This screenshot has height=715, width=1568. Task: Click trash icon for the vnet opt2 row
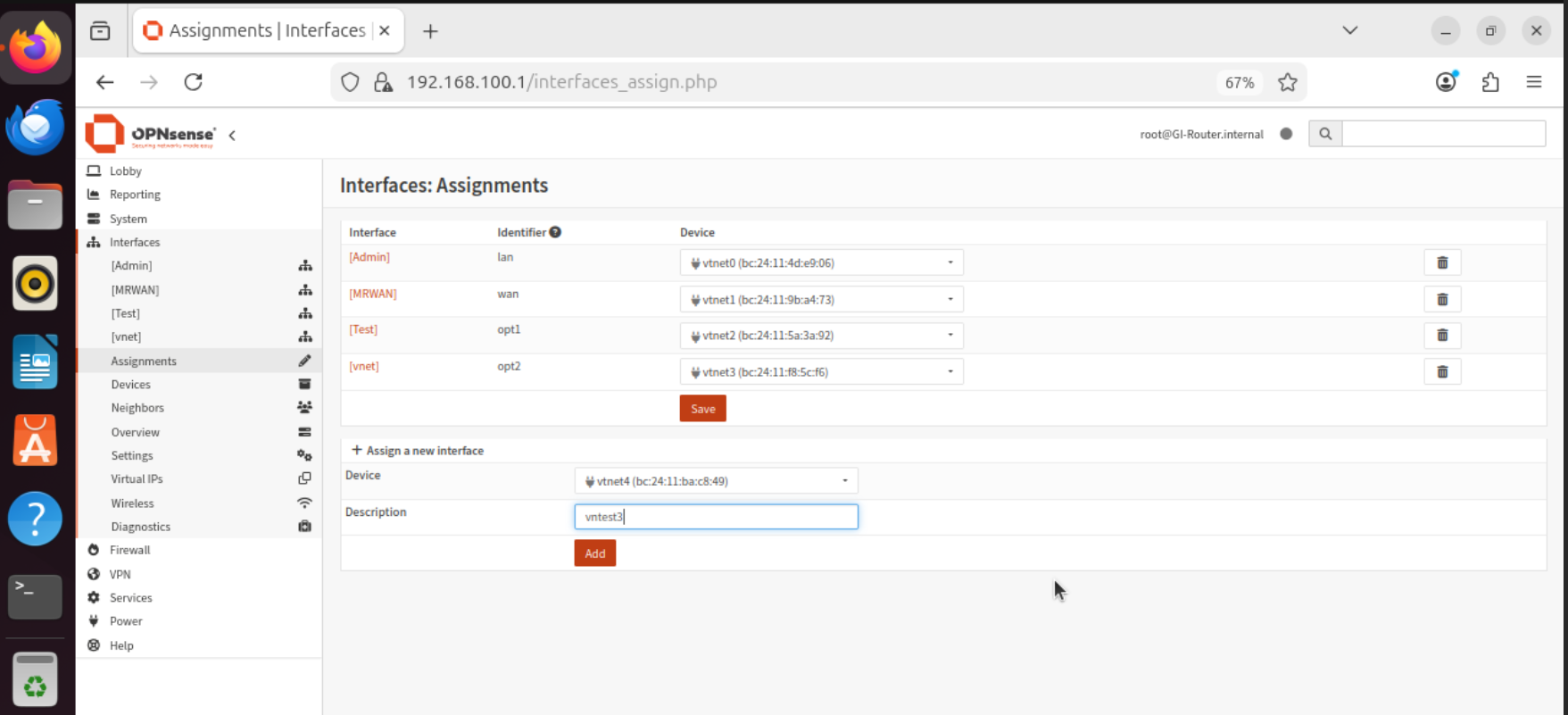tap(1441, 372)
